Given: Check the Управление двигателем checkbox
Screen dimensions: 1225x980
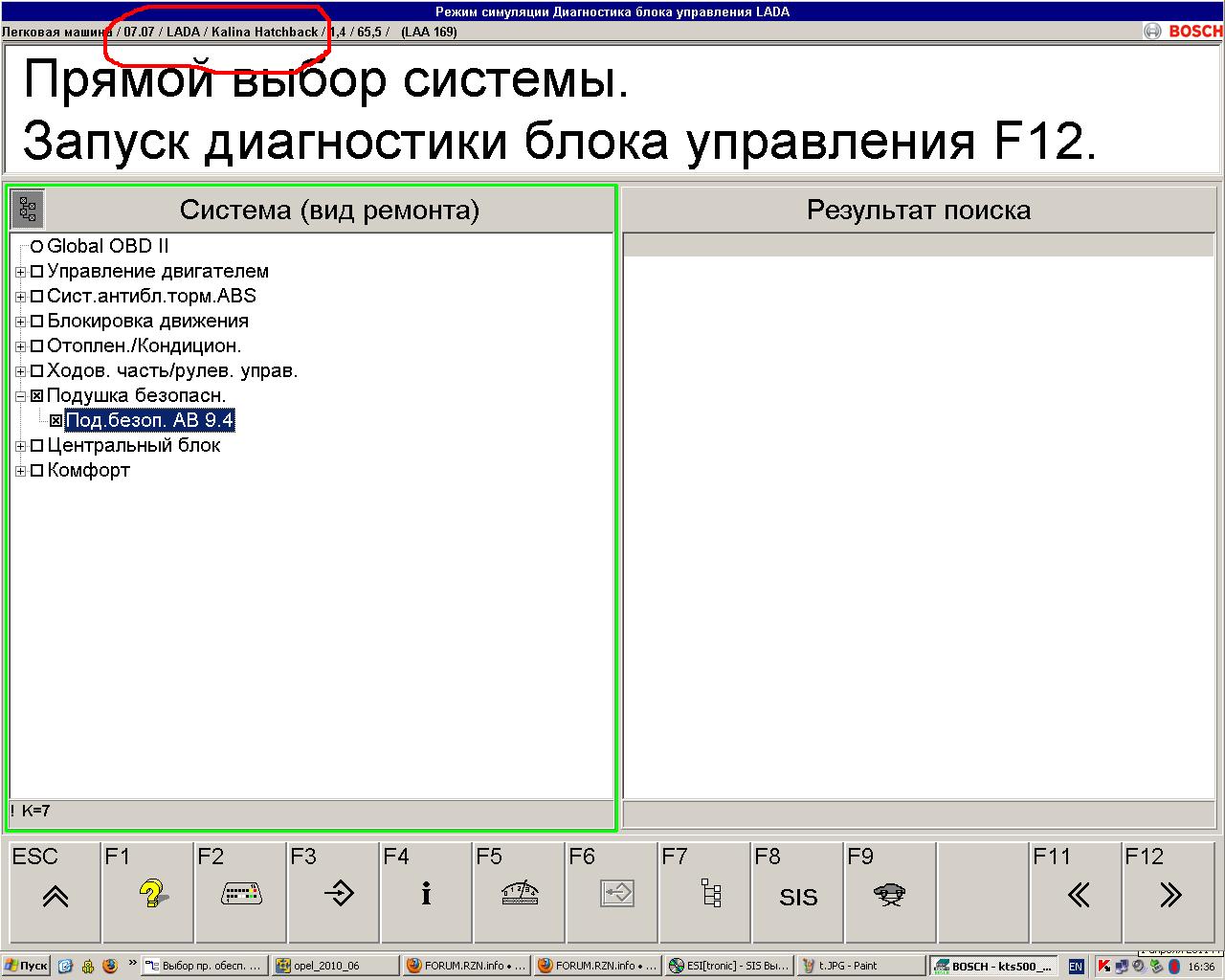Looking at the screenshot, I should coord(37,272).
